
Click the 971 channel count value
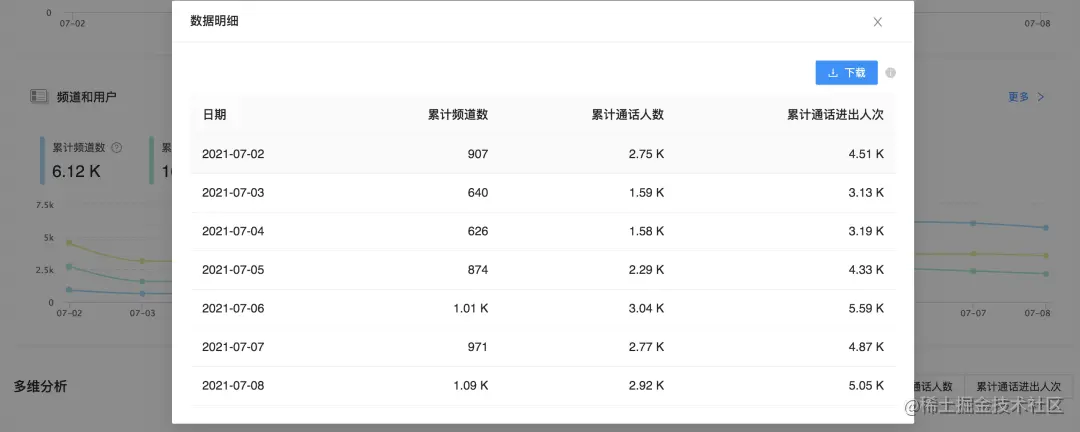[x=477, y=347]
